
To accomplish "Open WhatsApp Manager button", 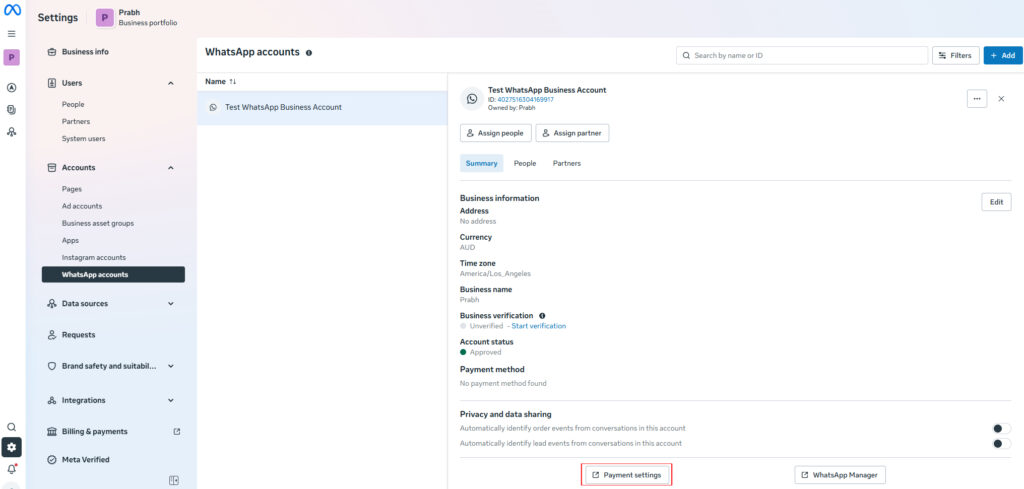I will coord(840,475).
